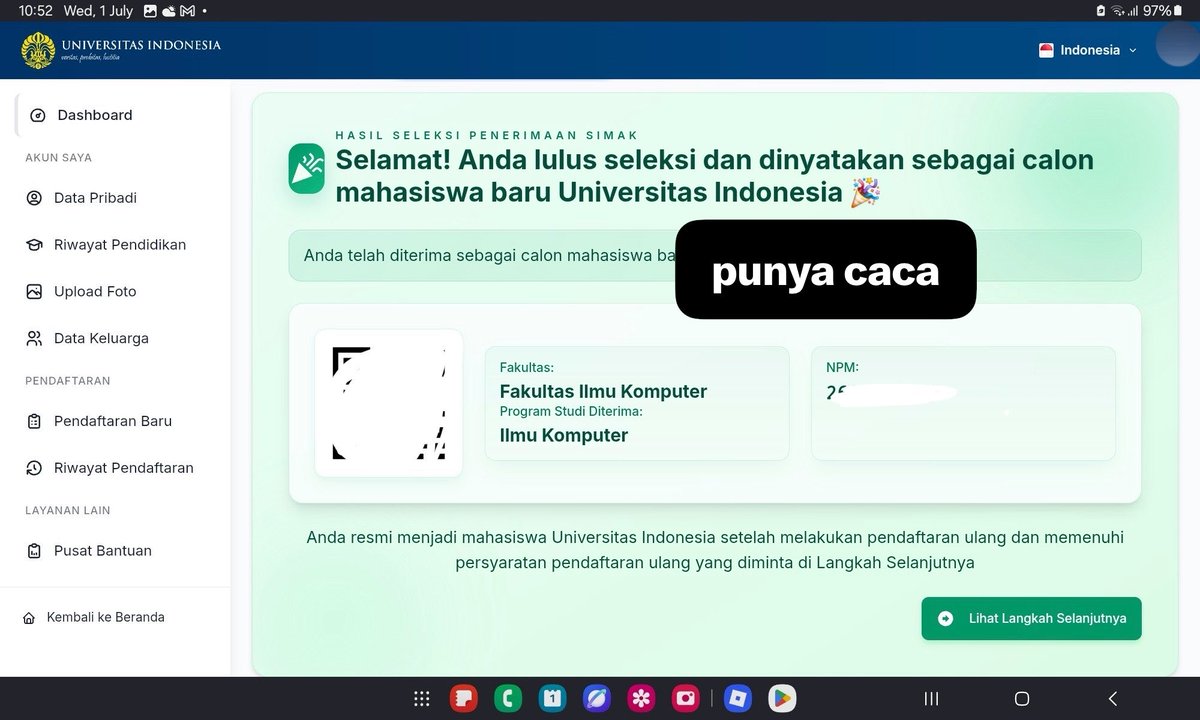Launch the Roblox app in taskbar
This screenshot has height=720, width=1200.
[x=738, y=699]
